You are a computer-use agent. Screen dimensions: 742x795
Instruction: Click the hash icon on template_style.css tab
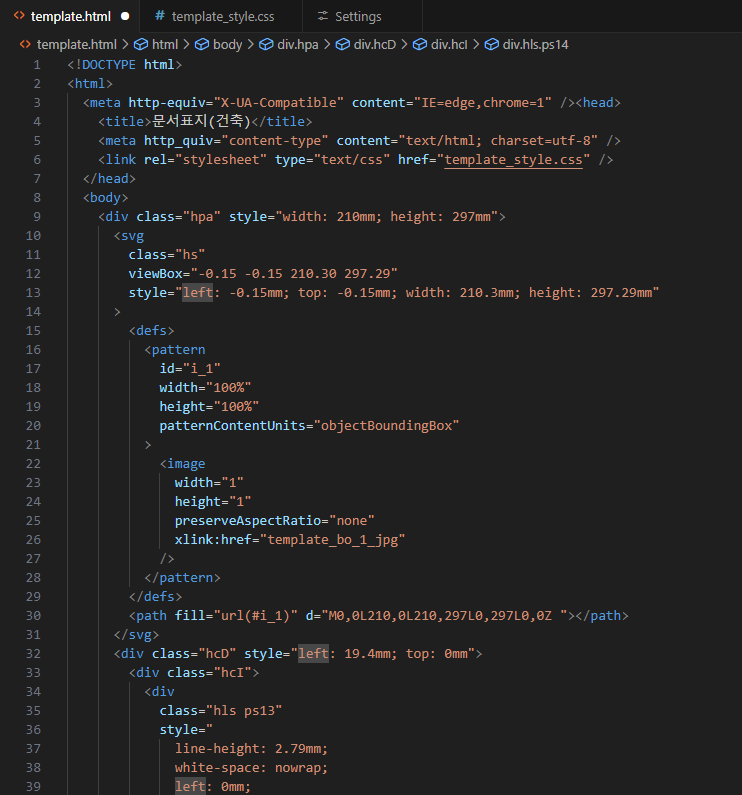tap(160, 16)
